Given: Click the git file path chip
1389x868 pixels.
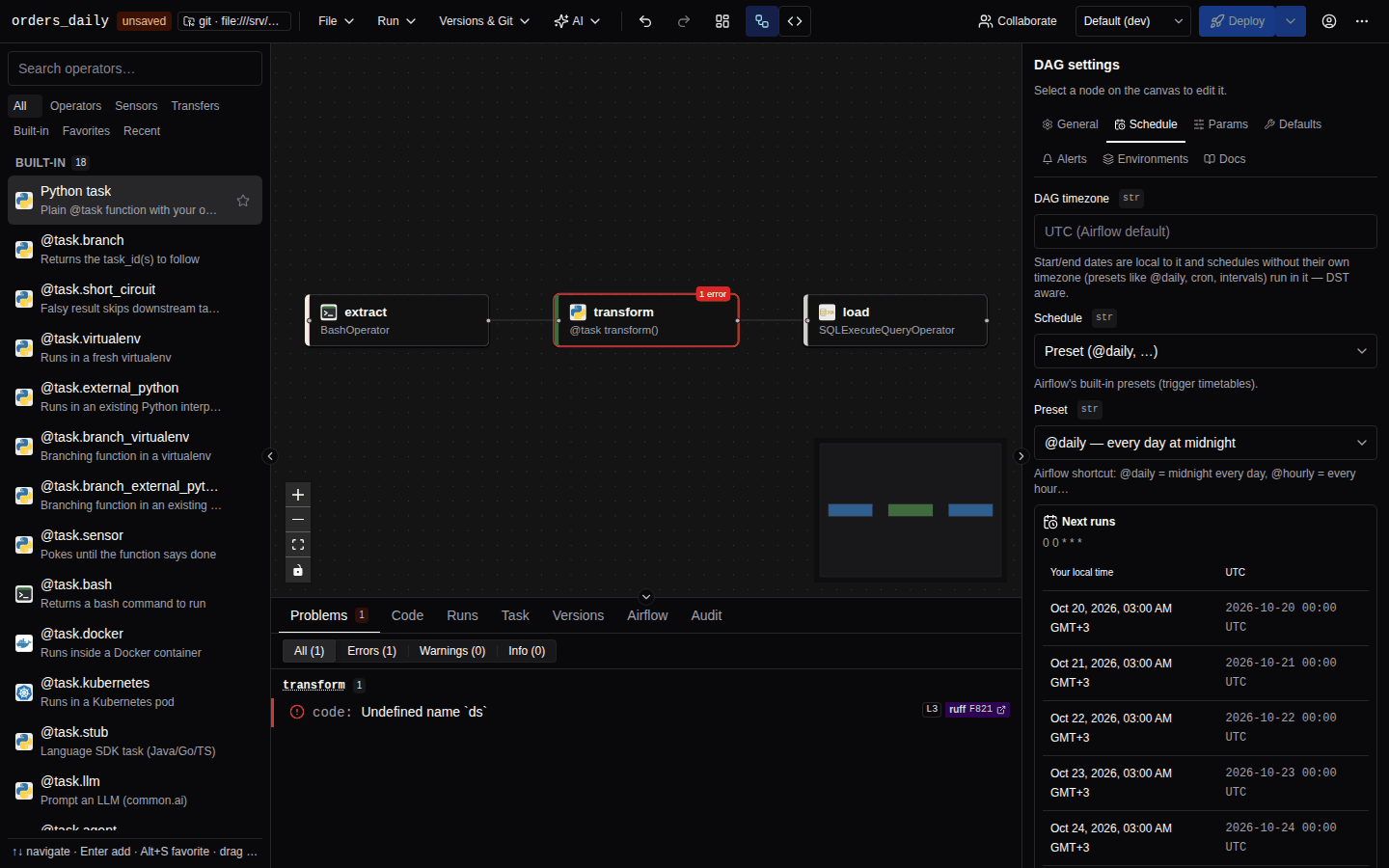Looking at the screenshot, I should click(x=234, y=21).
